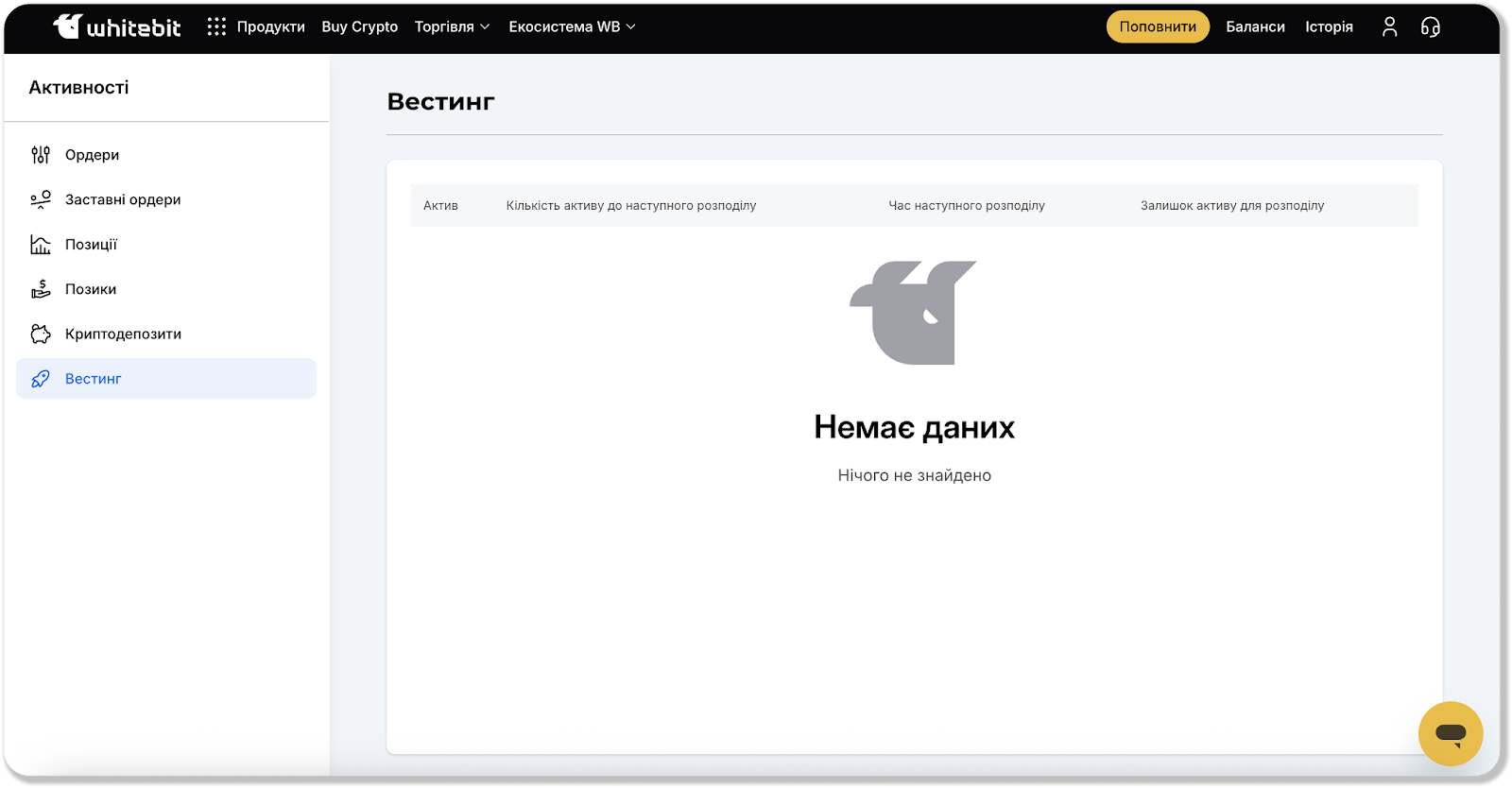Image resolution: width=1512 pixels, height=788 pixels.
Task: Click the Позики hand-with-dollar icon
Action: tap(41, 289)
